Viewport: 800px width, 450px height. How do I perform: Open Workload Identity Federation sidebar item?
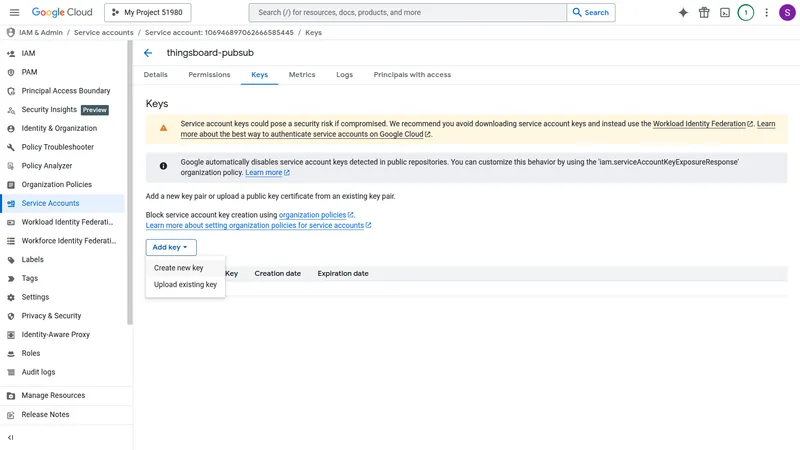coord(62,222)
